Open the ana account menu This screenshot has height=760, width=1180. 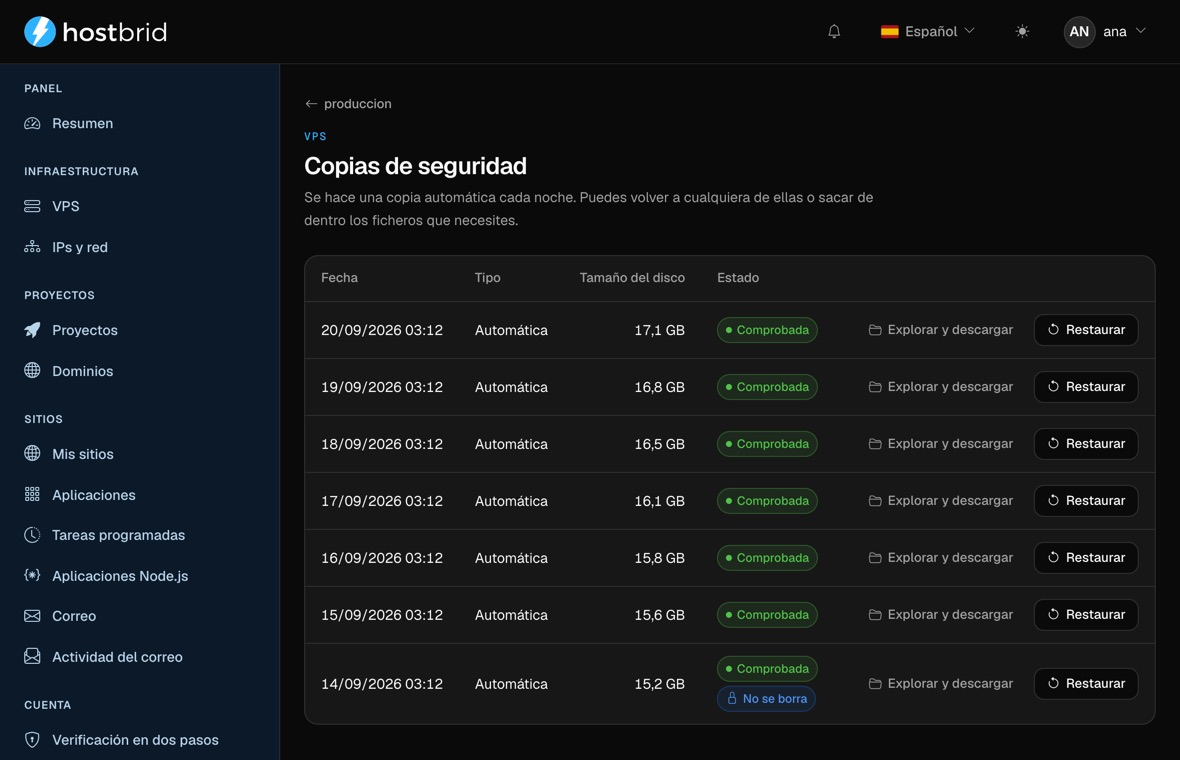click(x=1105, y=32)
